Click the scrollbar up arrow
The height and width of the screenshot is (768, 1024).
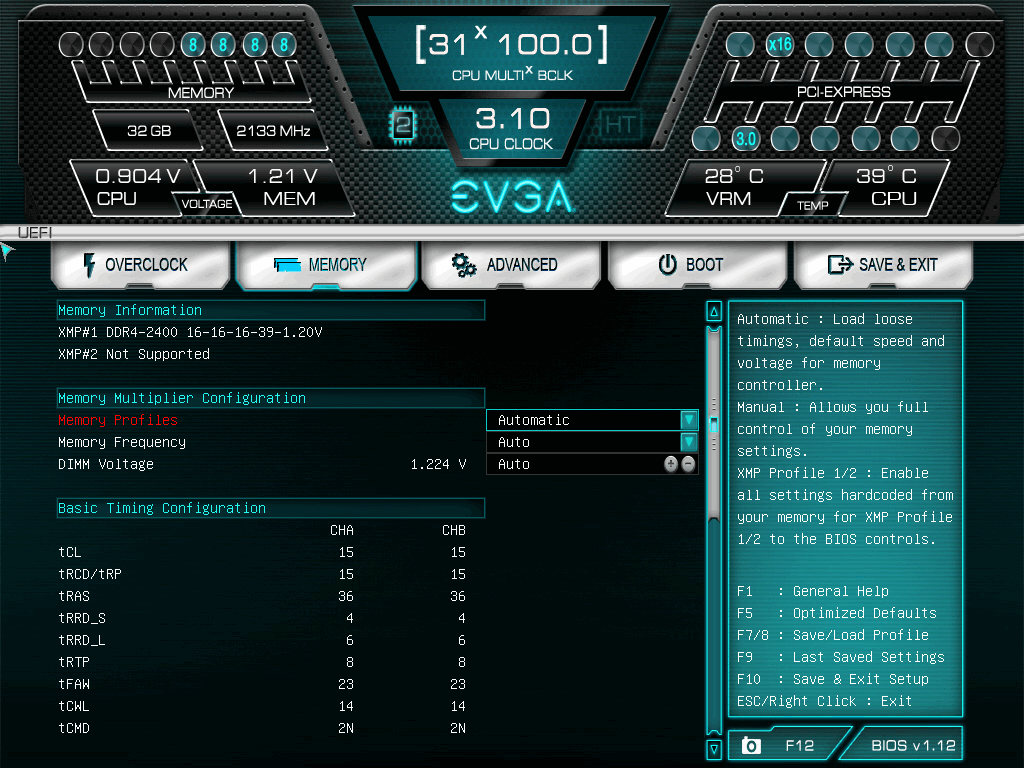pos(714,312)
